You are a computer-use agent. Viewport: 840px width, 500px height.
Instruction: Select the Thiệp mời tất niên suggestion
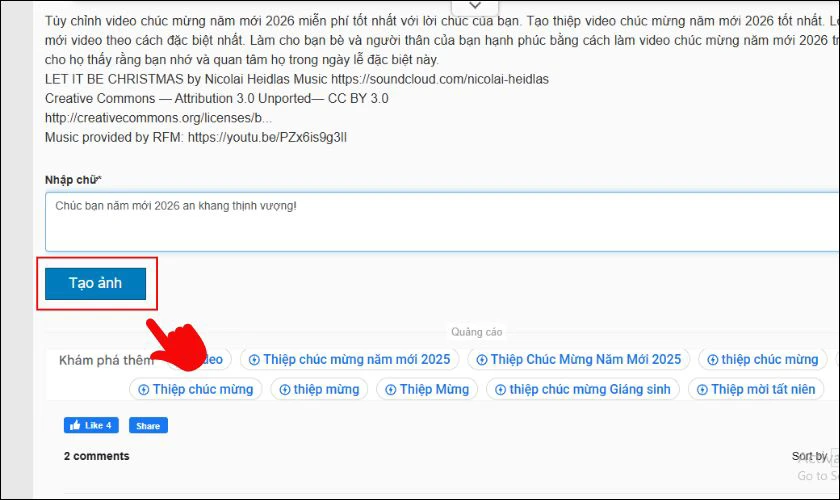pyautogui.click(x=762, y=389)
